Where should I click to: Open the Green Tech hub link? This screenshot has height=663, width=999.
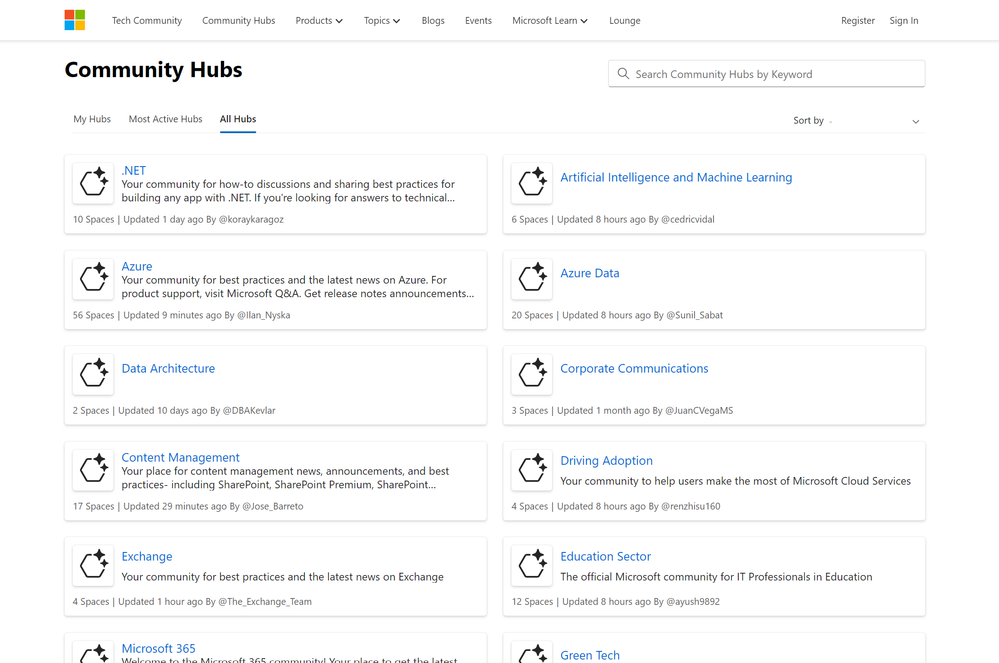[x=590, y=655]
